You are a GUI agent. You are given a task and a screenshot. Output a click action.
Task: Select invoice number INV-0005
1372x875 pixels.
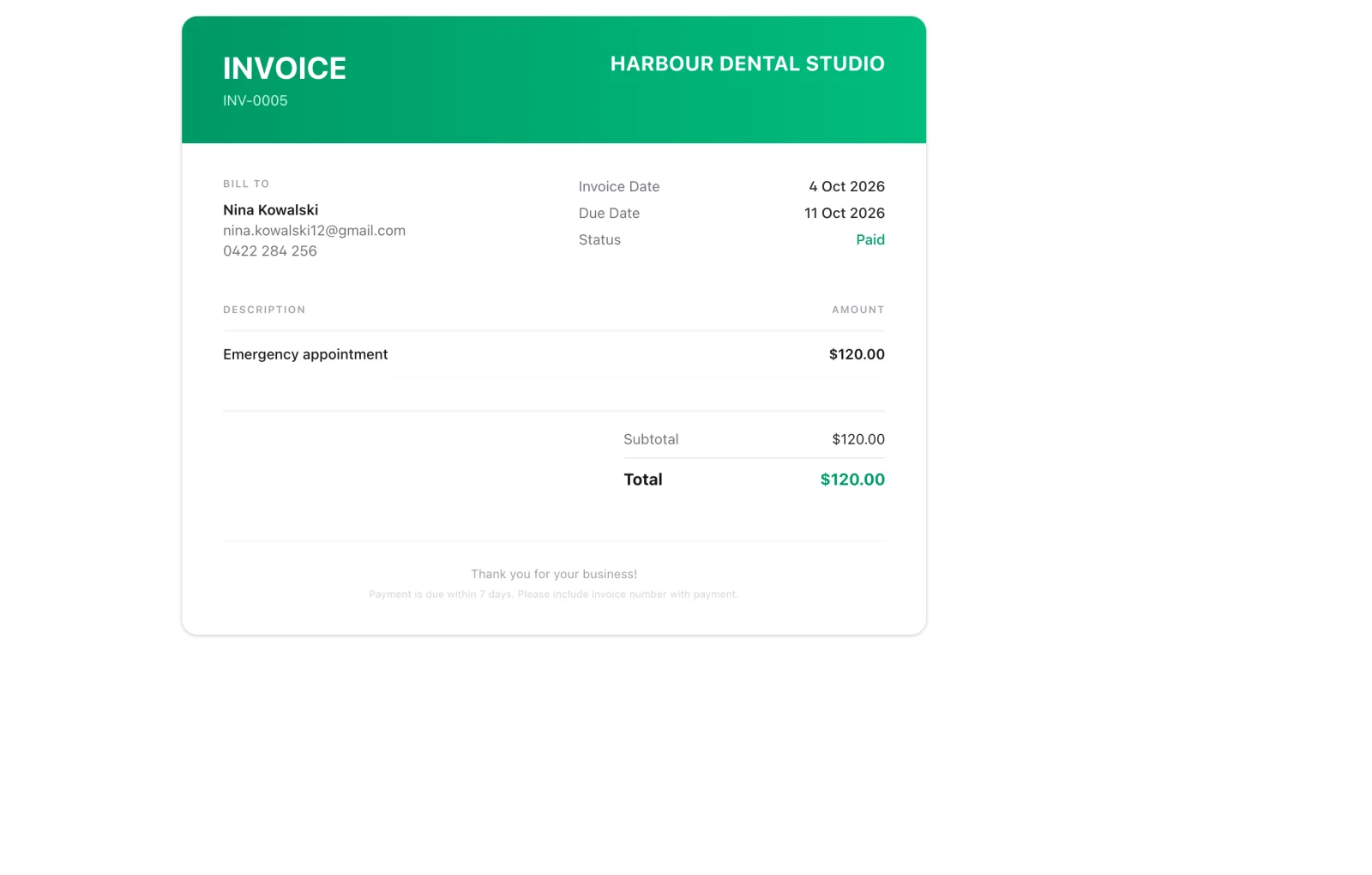coord(255,100)
